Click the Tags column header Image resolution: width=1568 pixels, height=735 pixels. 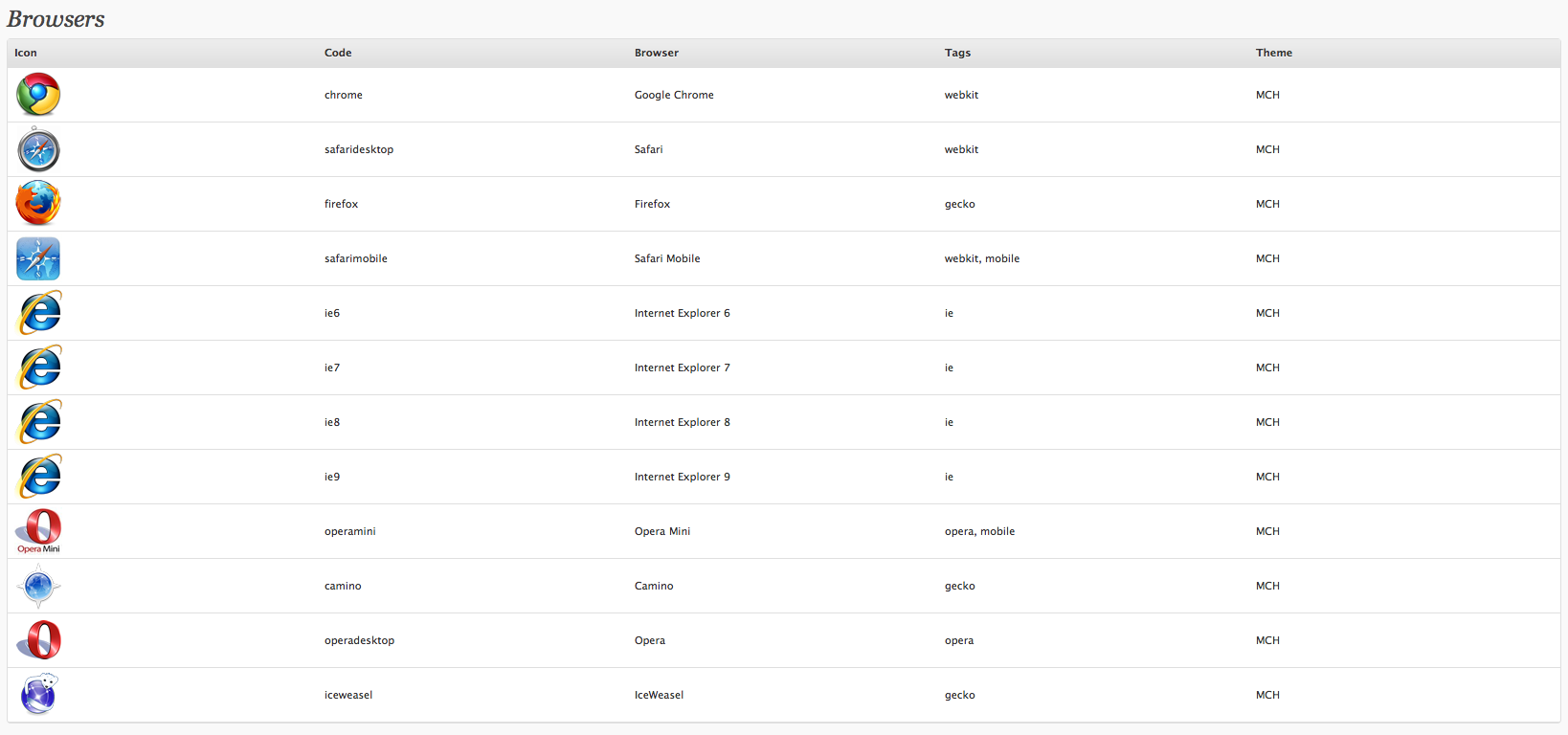tap(957, 53)
